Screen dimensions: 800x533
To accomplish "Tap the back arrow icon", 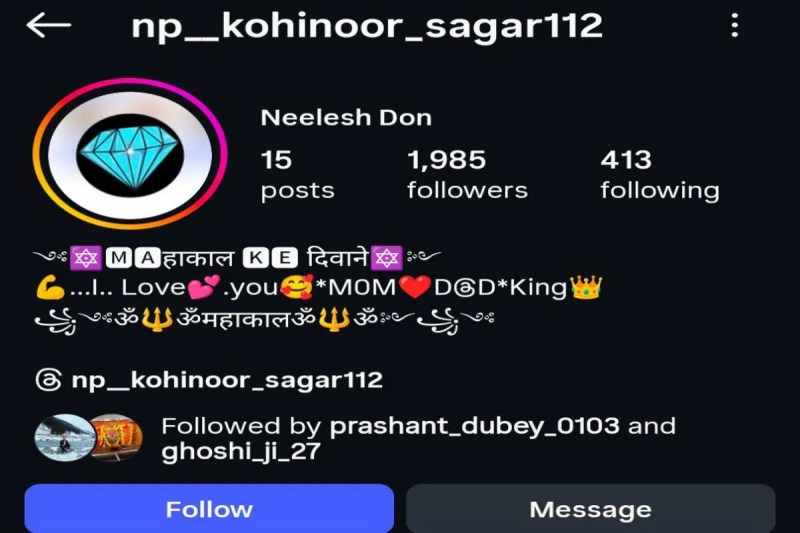I will pos(48,25).
